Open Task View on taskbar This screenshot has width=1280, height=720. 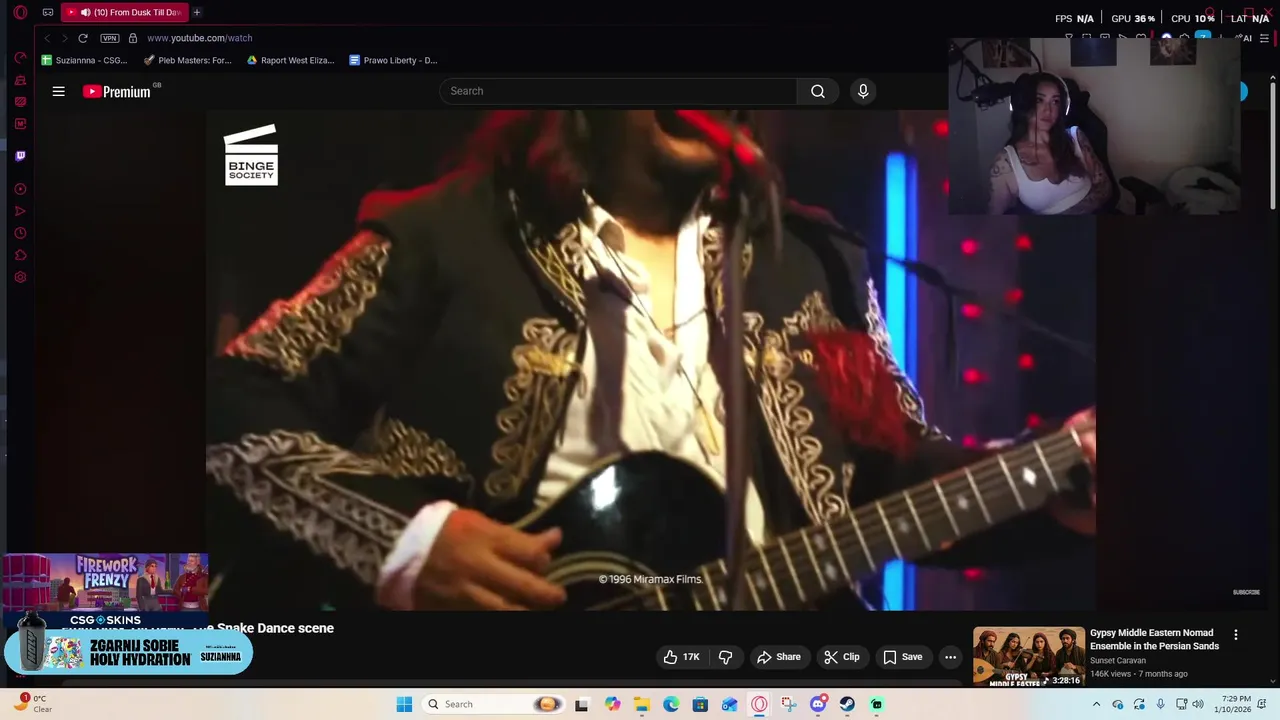pos(581,704)
